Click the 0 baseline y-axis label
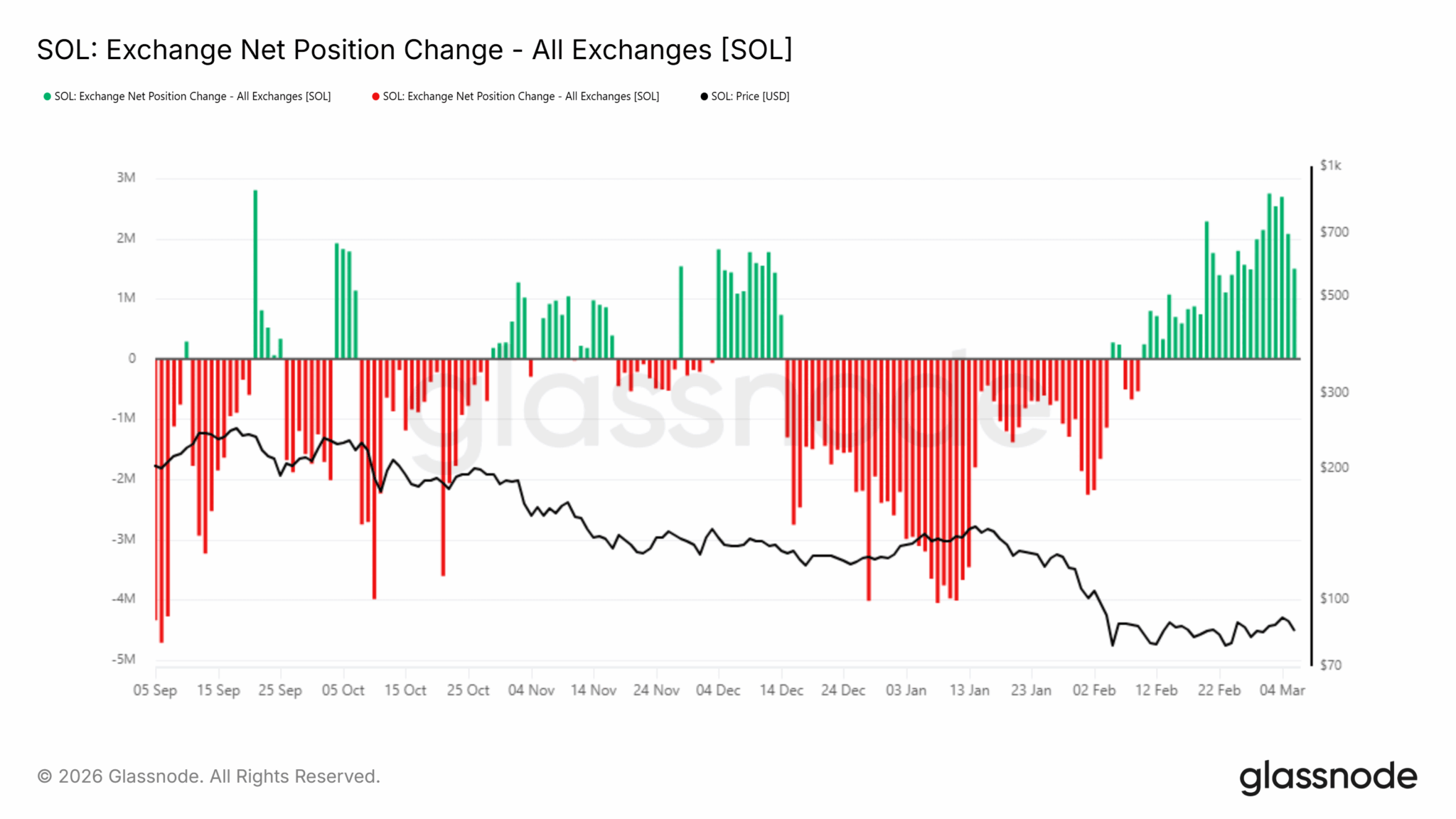Viewport: 1456px width, 819px height. coord(132,358)
